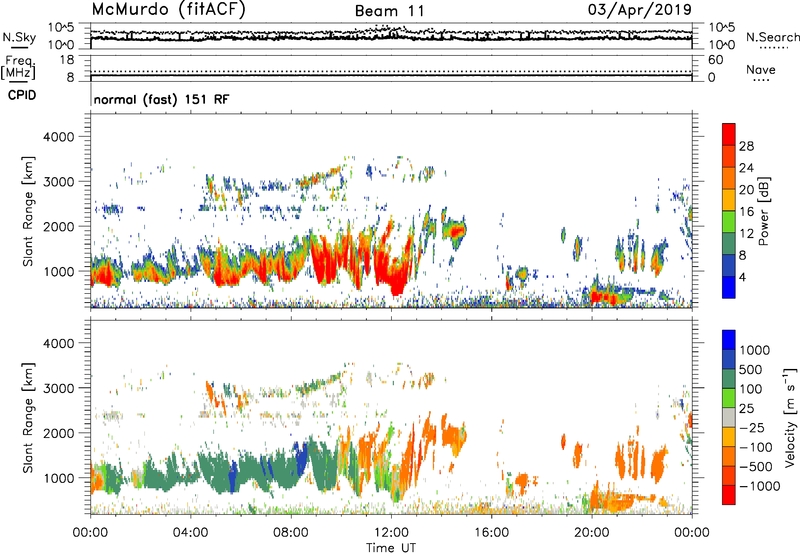Click the "-500" label on Velocity colorbar
The width and height of the screenshot is (800, 554).
point(756,466)
